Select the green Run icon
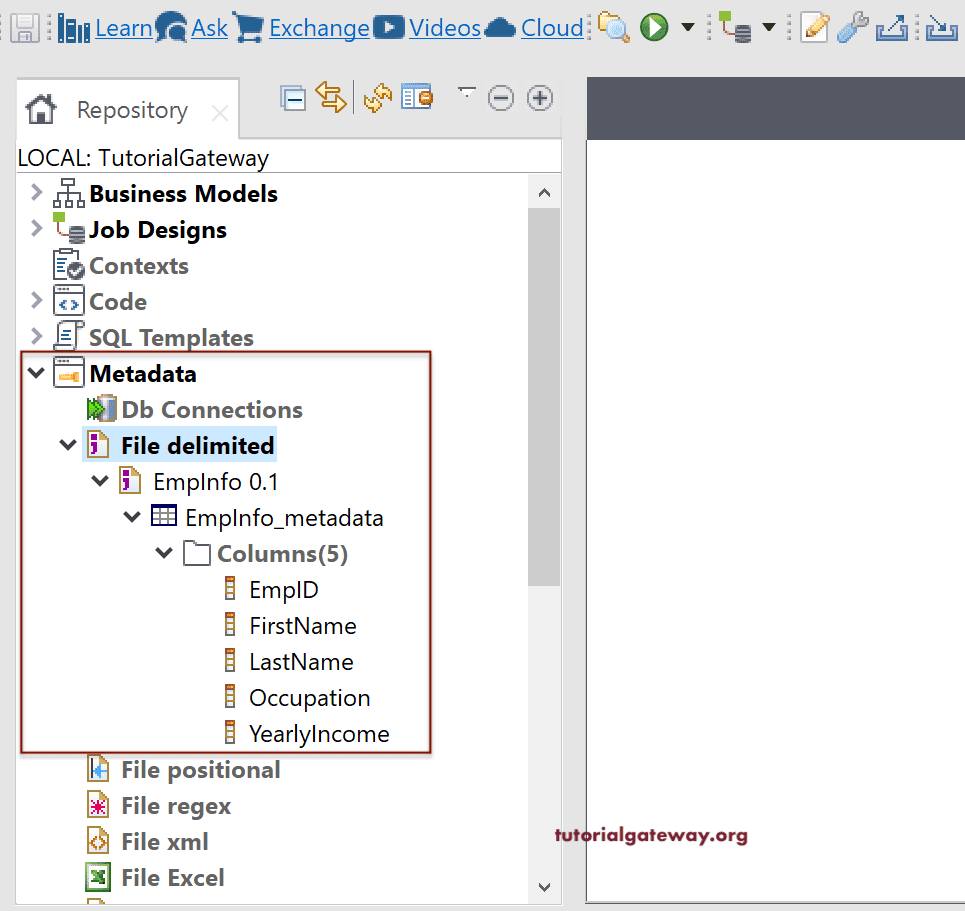Image resolution: width=965 pixels, height=911 pixels. click(653, 27)
